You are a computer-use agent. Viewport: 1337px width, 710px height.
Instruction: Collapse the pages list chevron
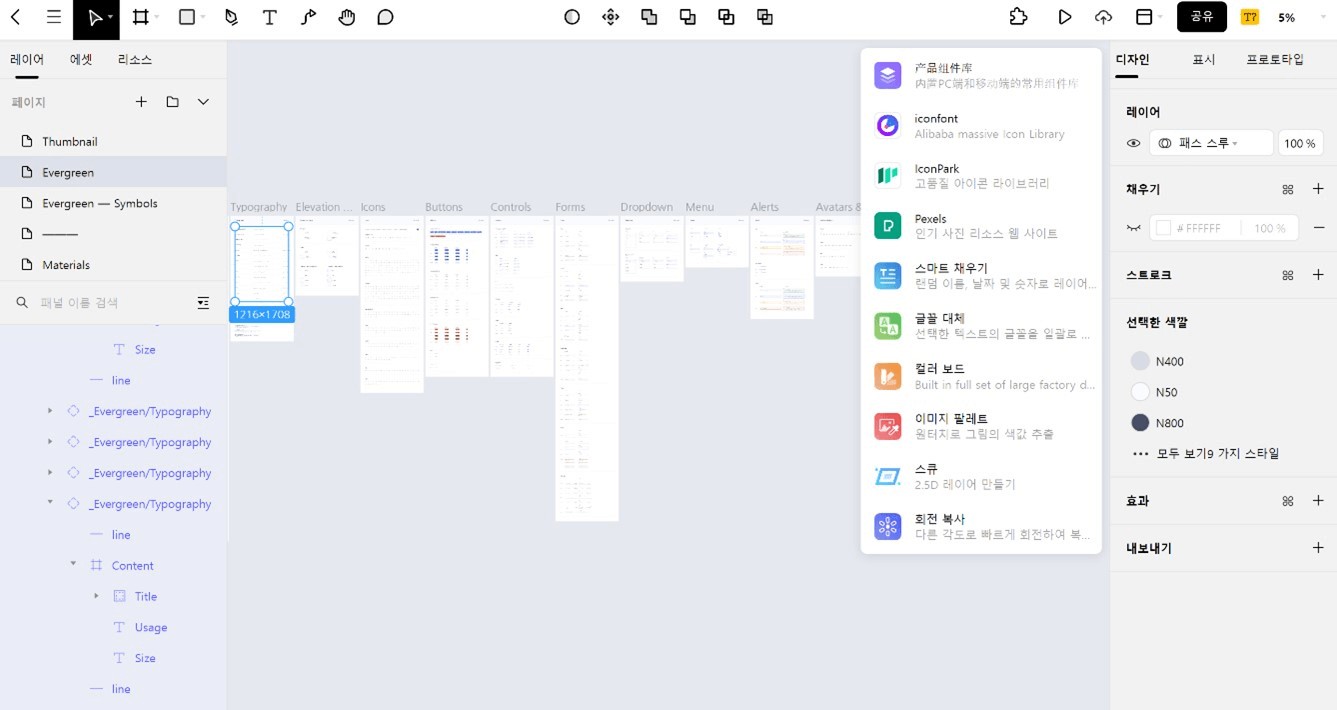(203, 102)
